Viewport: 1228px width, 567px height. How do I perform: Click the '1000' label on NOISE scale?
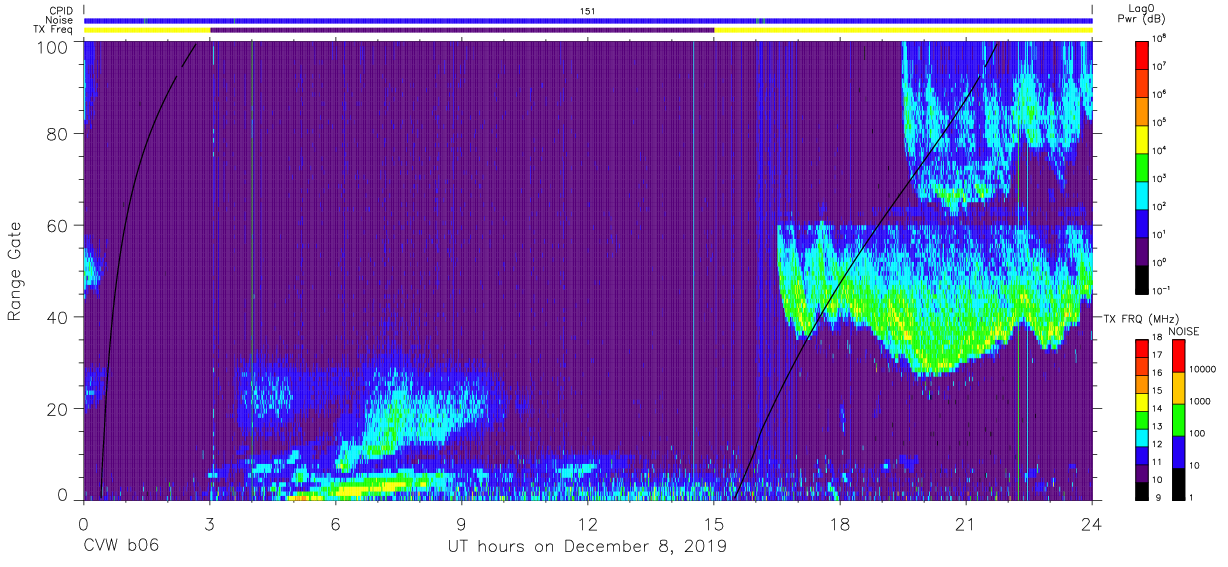click(1201, 402)
